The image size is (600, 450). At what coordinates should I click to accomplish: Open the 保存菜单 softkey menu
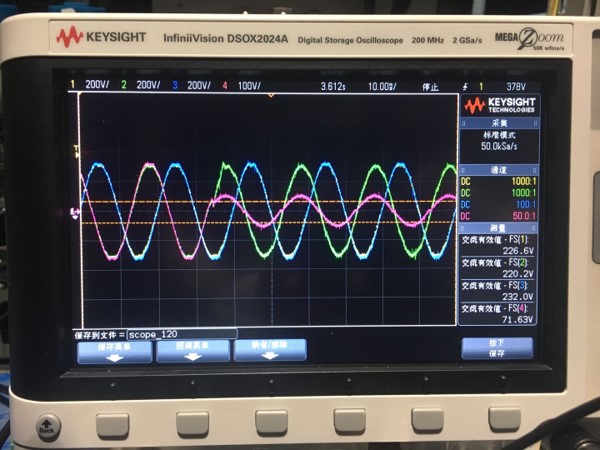tap(114, 349)
